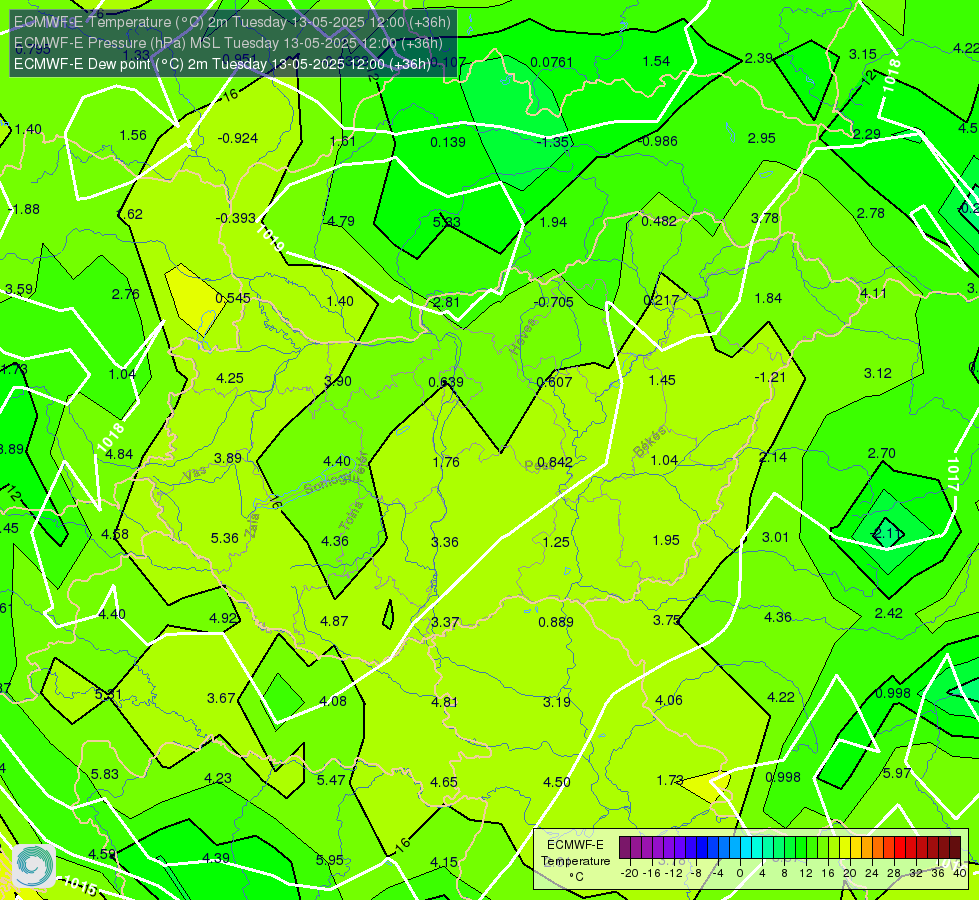Click the dew point value 0.639
This screenshot has height=900, width=979.
(x=446, y=382)
